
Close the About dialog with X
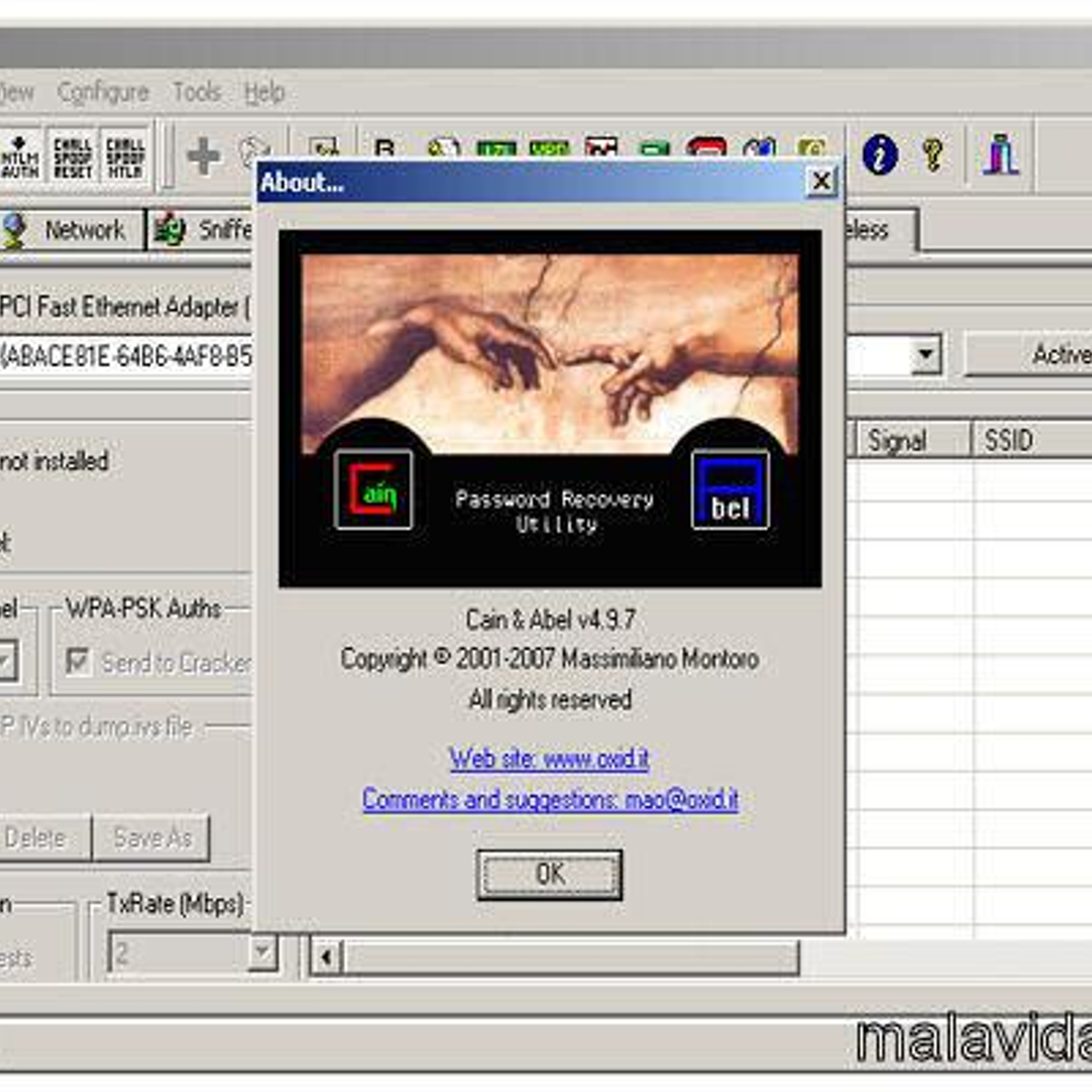tap(821, 182)
